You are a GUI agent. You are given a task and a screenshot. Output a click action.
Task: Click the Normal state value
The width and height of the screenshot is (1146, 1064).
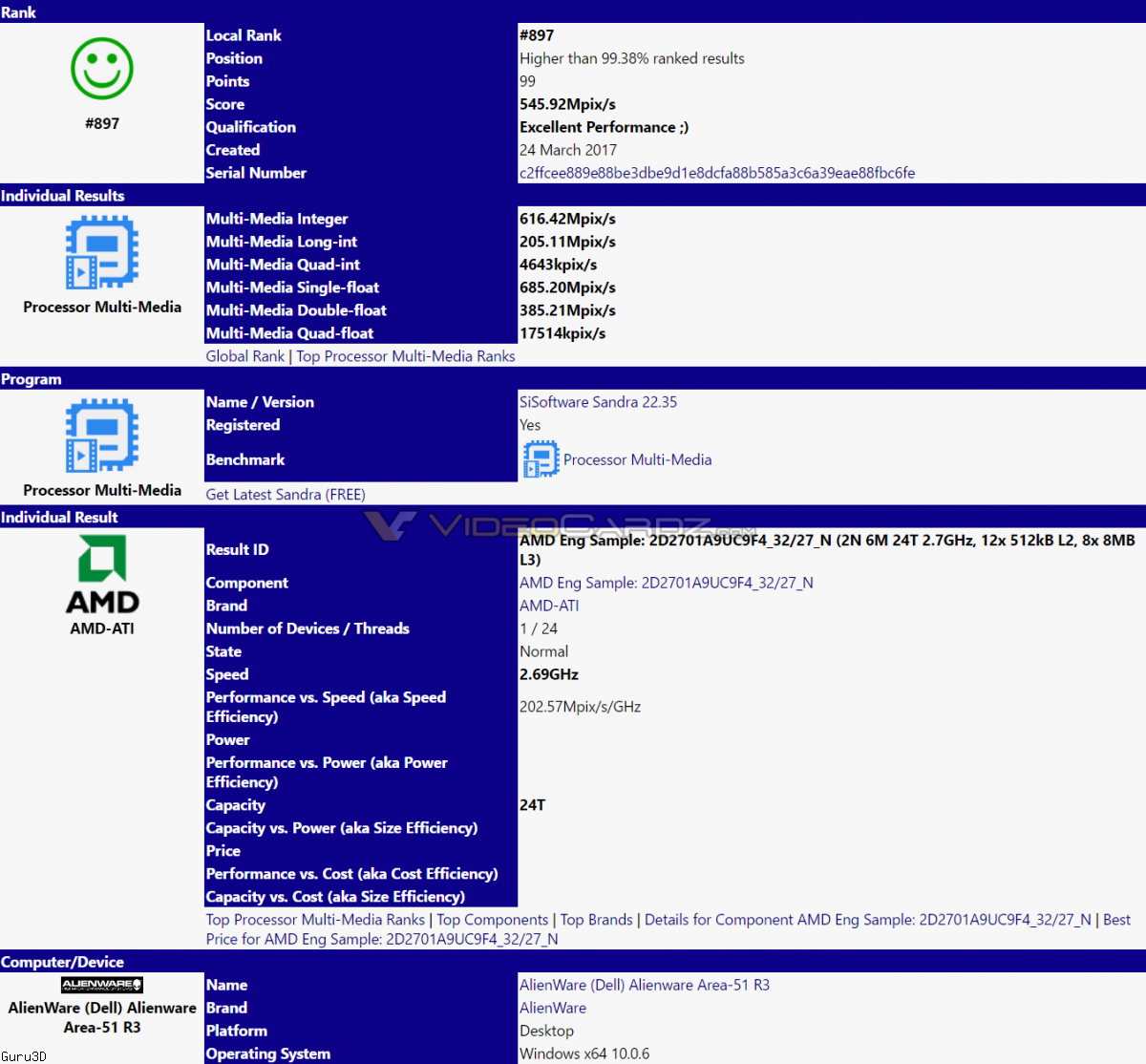[x=543, y=651]
